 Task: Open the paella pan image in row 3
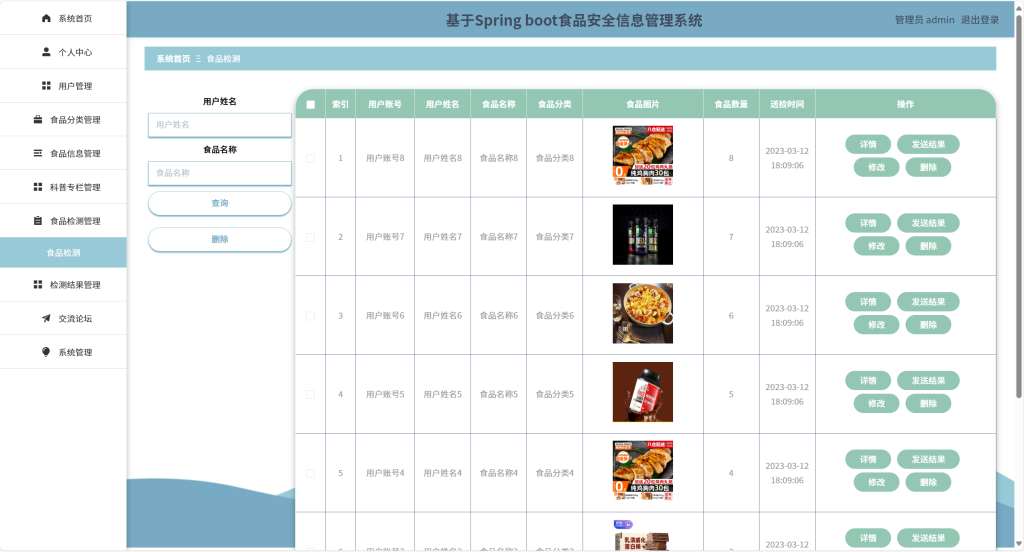643,313
